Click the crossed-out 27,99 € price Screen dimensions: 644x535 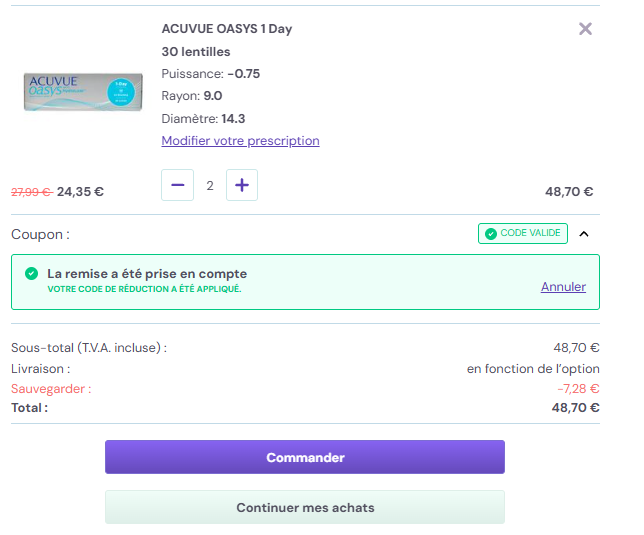tap(32, 192)
